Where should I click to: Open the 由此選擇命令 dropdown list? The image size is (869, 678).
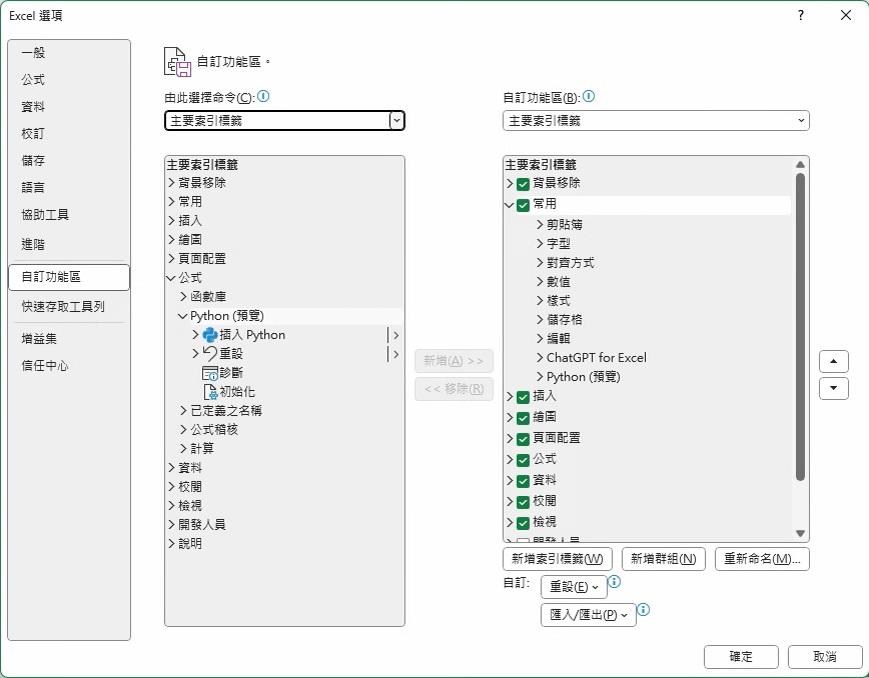pyautogui.click(x=398, y=120)
